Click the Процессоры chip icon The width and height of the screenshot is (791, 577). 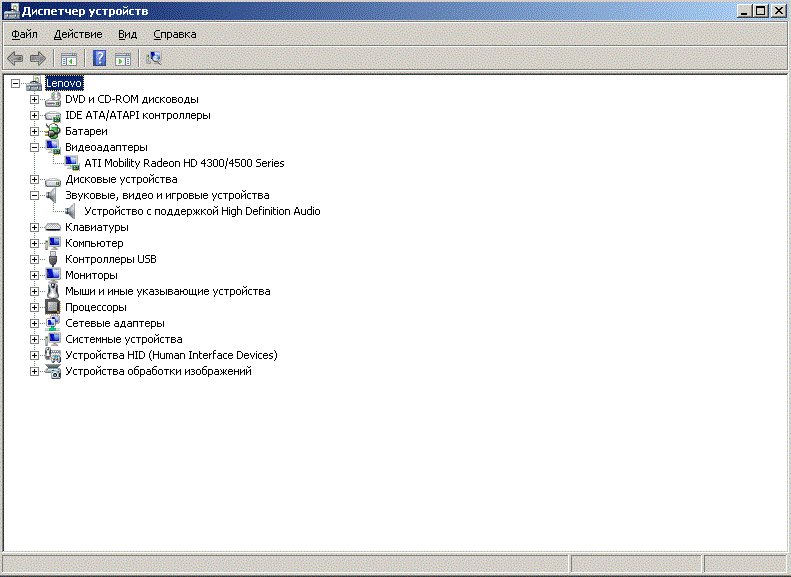coord(53,307)
